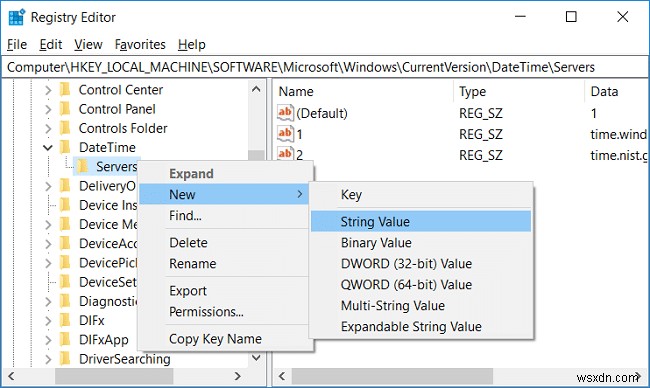Viewport: 650px width, 388px height.
Task: Click the DateTime folder icon
Action: 65,147
